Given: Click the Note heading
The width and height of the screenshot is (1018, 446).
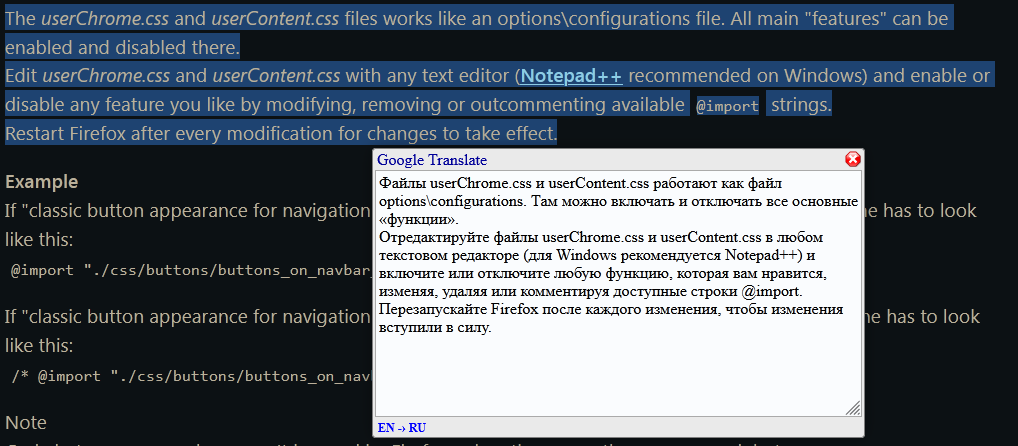Looking at the screenshot, I should [x=26, y=423].
